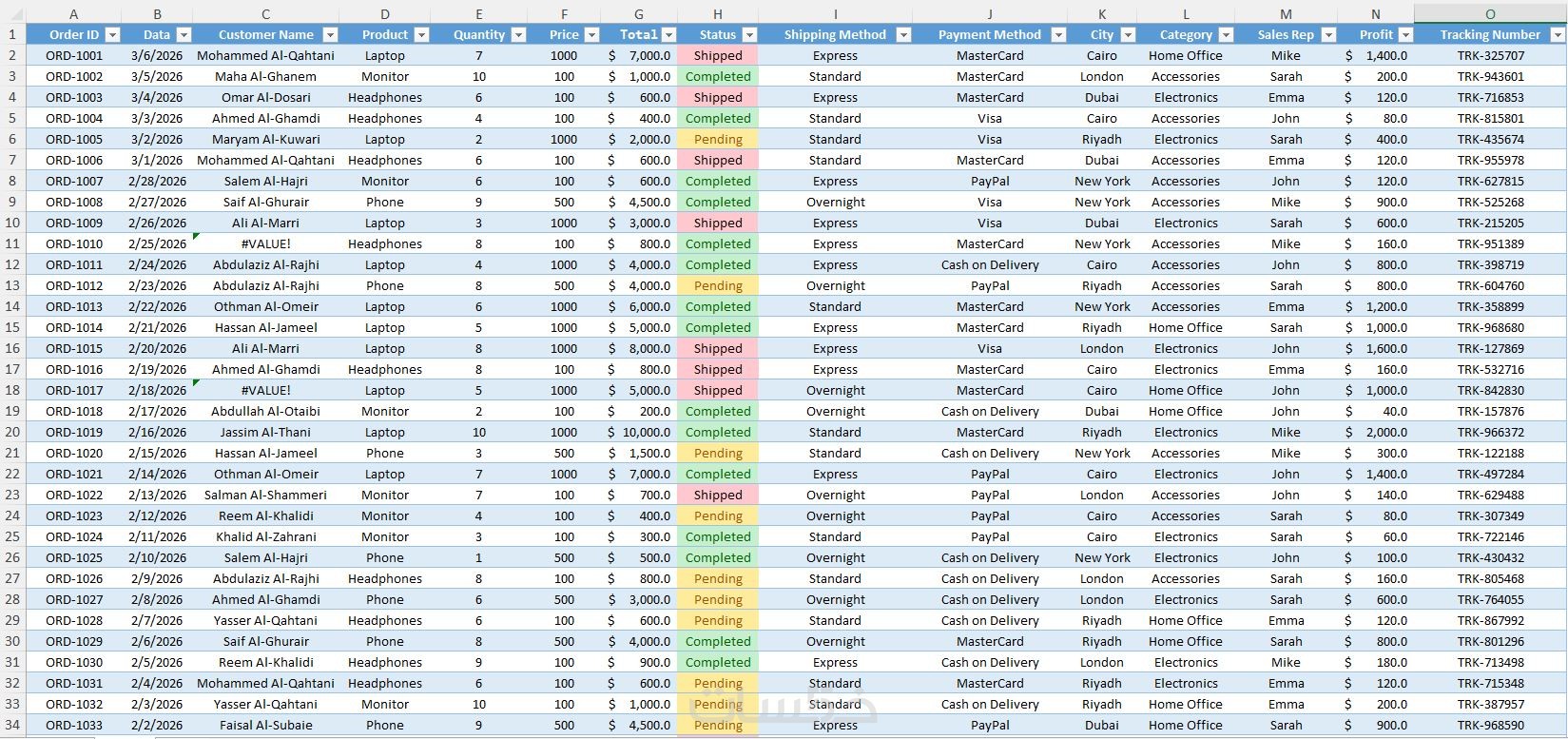1568x739 pixels.
Task: Select column O header
Action: tap(1490, 13)
